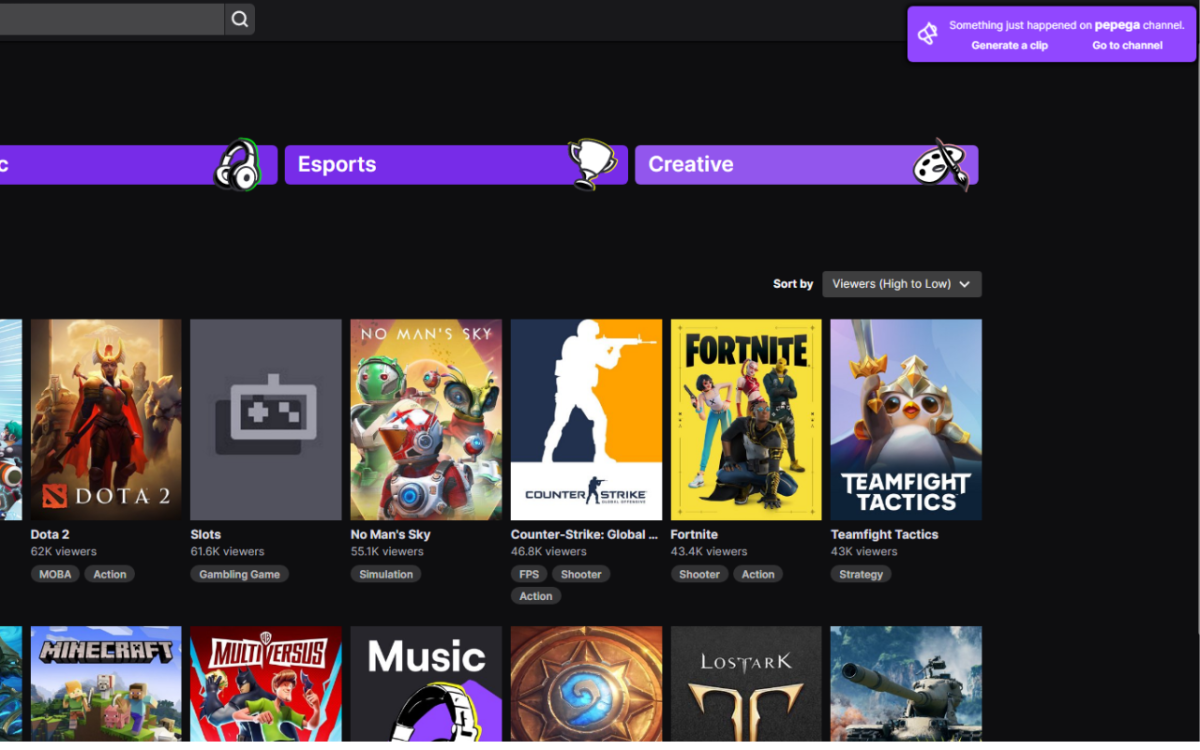Click the Simulation tag under No Man's Sky
The width and height of the screenshot is (1200, 750).
tap(386, 574)
